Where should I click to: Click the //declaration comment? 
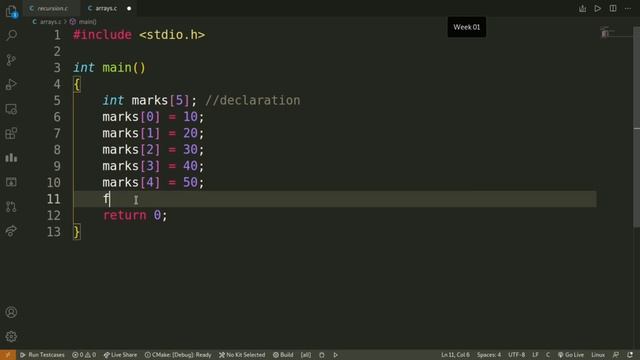[253, 100]
